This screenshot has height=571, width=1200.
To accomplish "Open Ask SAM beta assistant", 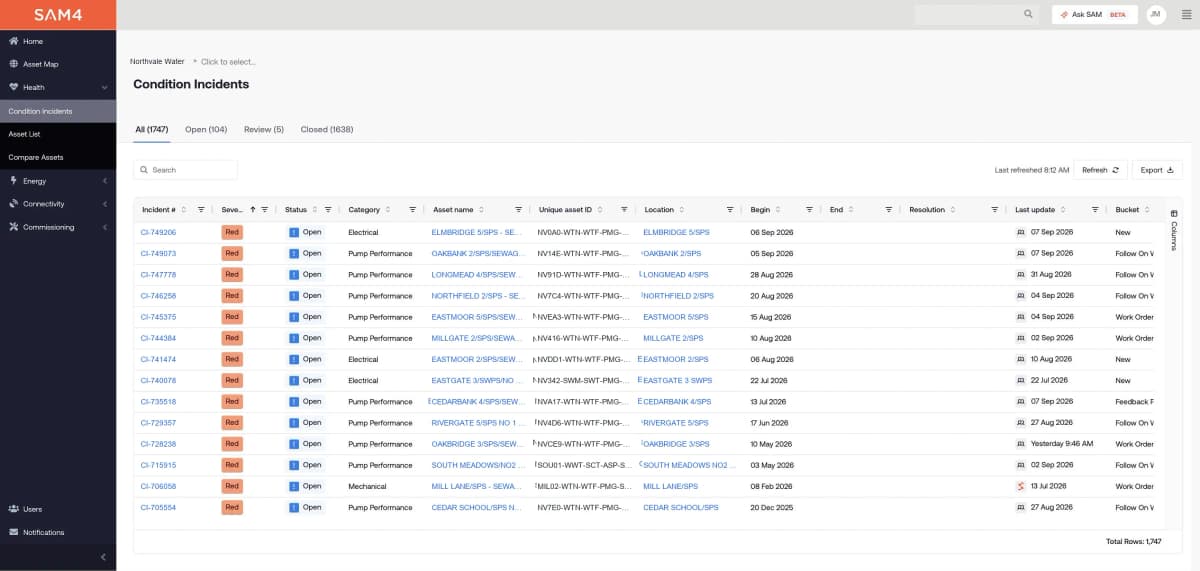I will pos(1094,14).
